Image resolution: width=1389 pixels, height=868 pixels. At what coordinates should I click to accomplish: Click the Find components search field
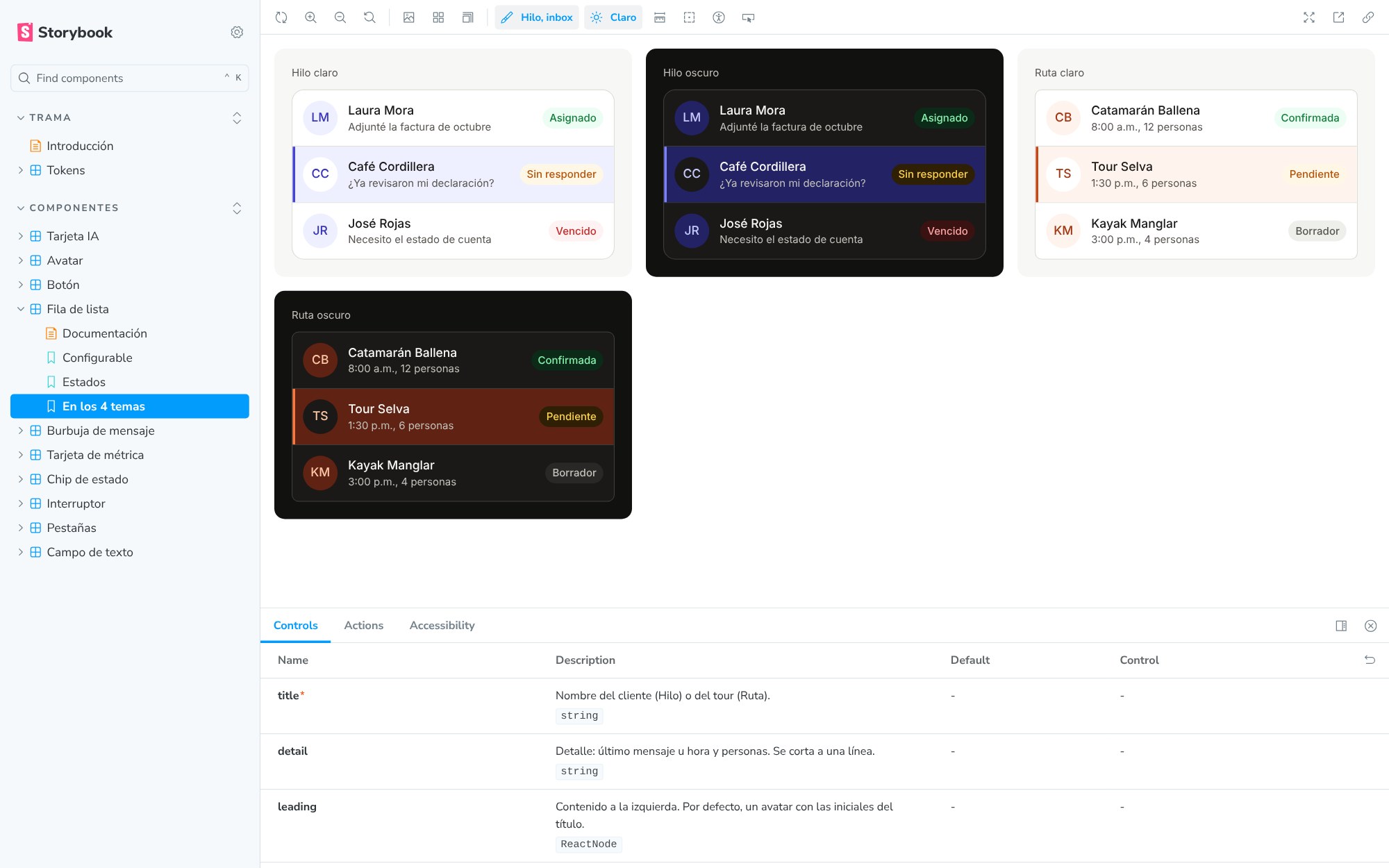tap(130, 78)
